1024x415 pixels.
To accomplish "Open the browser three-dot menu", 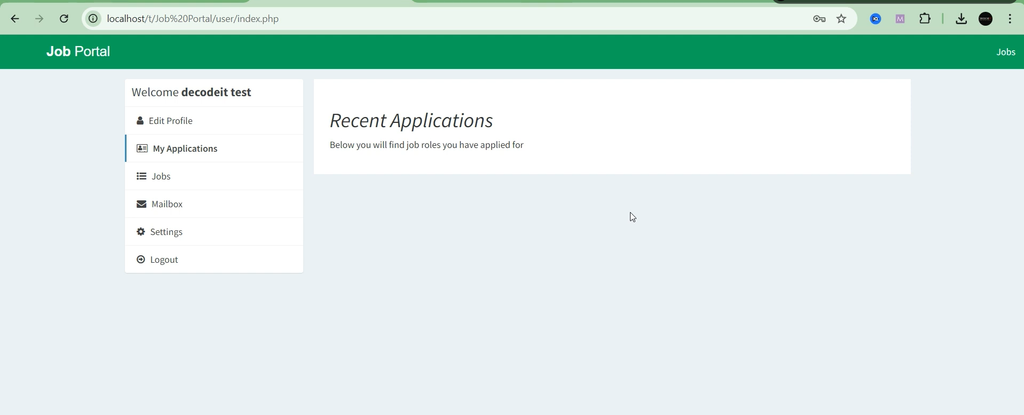I will click(1010, 19).
